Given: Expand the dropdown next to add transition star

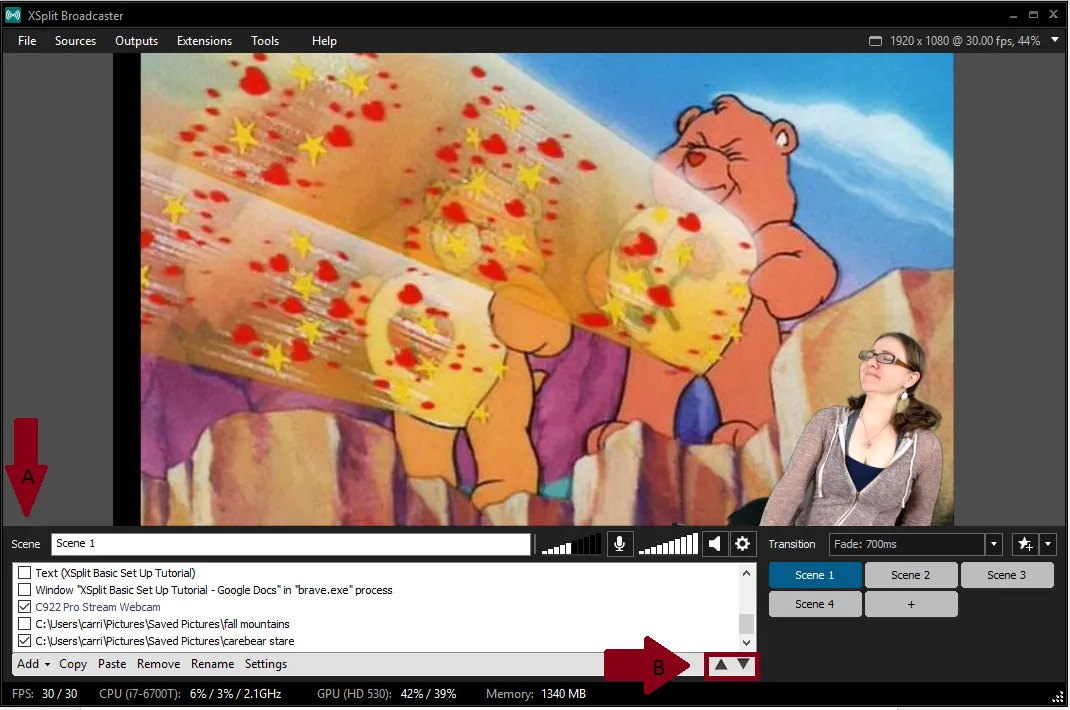Looking at the screenshot, I should click(x=1048, y=544).
